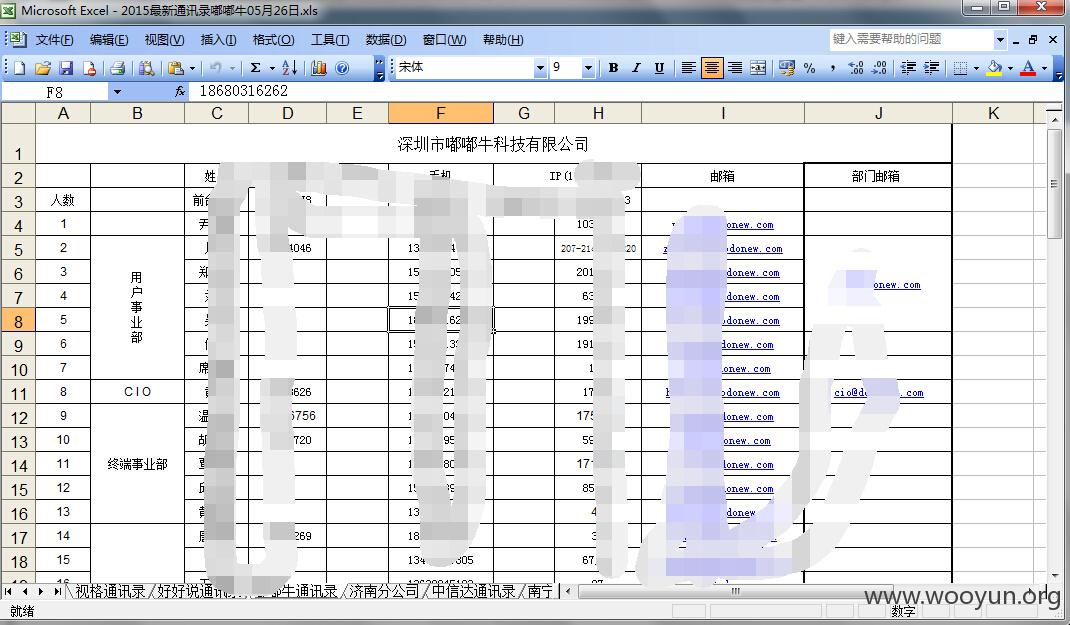Open the font name dropdown
This screenshot has height=625, width=1070.
[540, 68]
